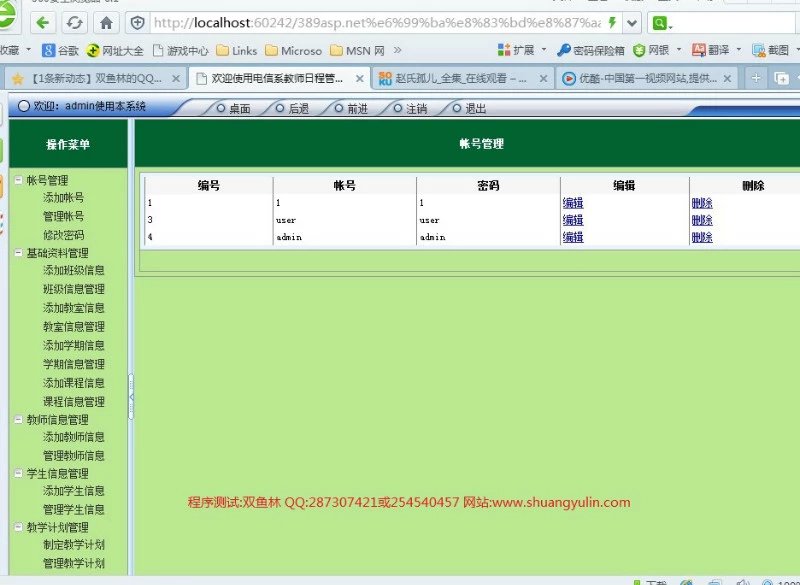The height and width of the screenshot is (585, 800).
Task: Open the MSN 网 bookmark folder
Action: [x=357, y=50]
